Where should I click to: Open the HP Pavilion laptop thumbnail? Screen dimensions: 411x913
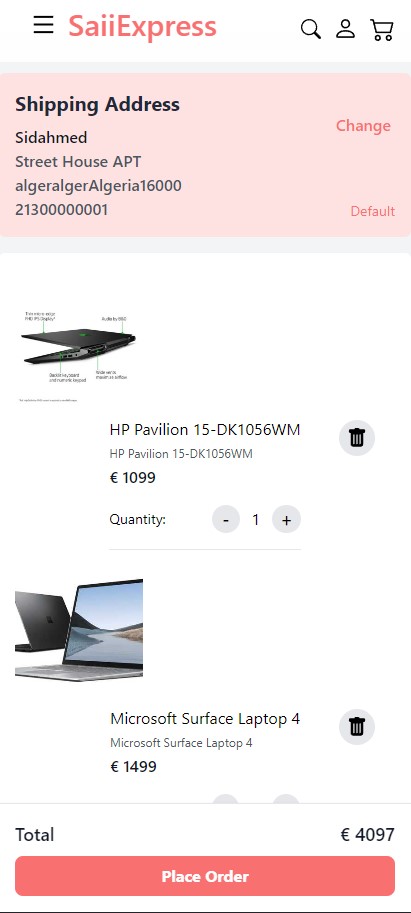[79, 355]
